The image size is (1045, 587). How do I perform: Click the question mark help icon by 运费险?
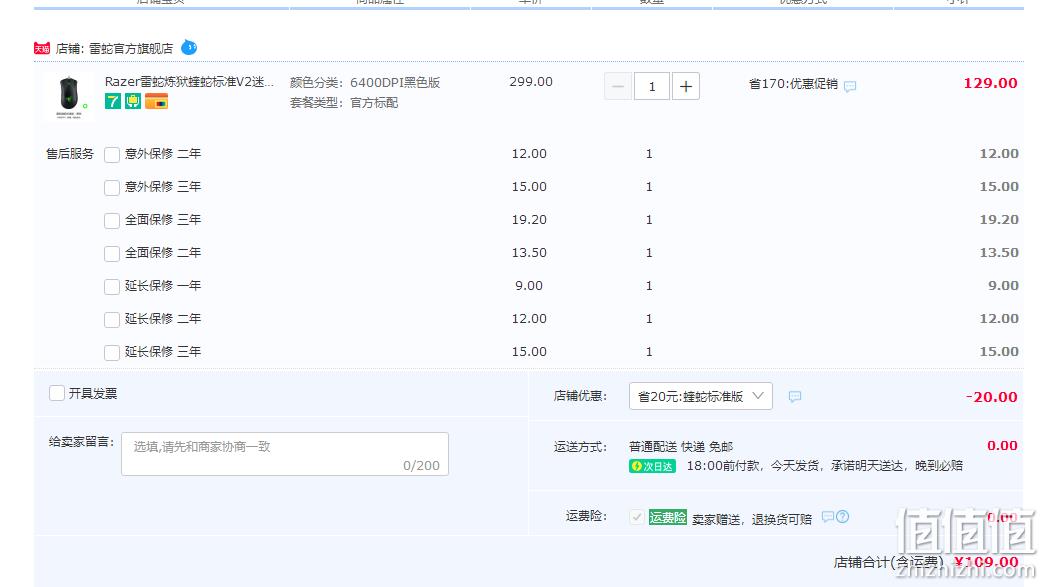[x=842, y=516]
